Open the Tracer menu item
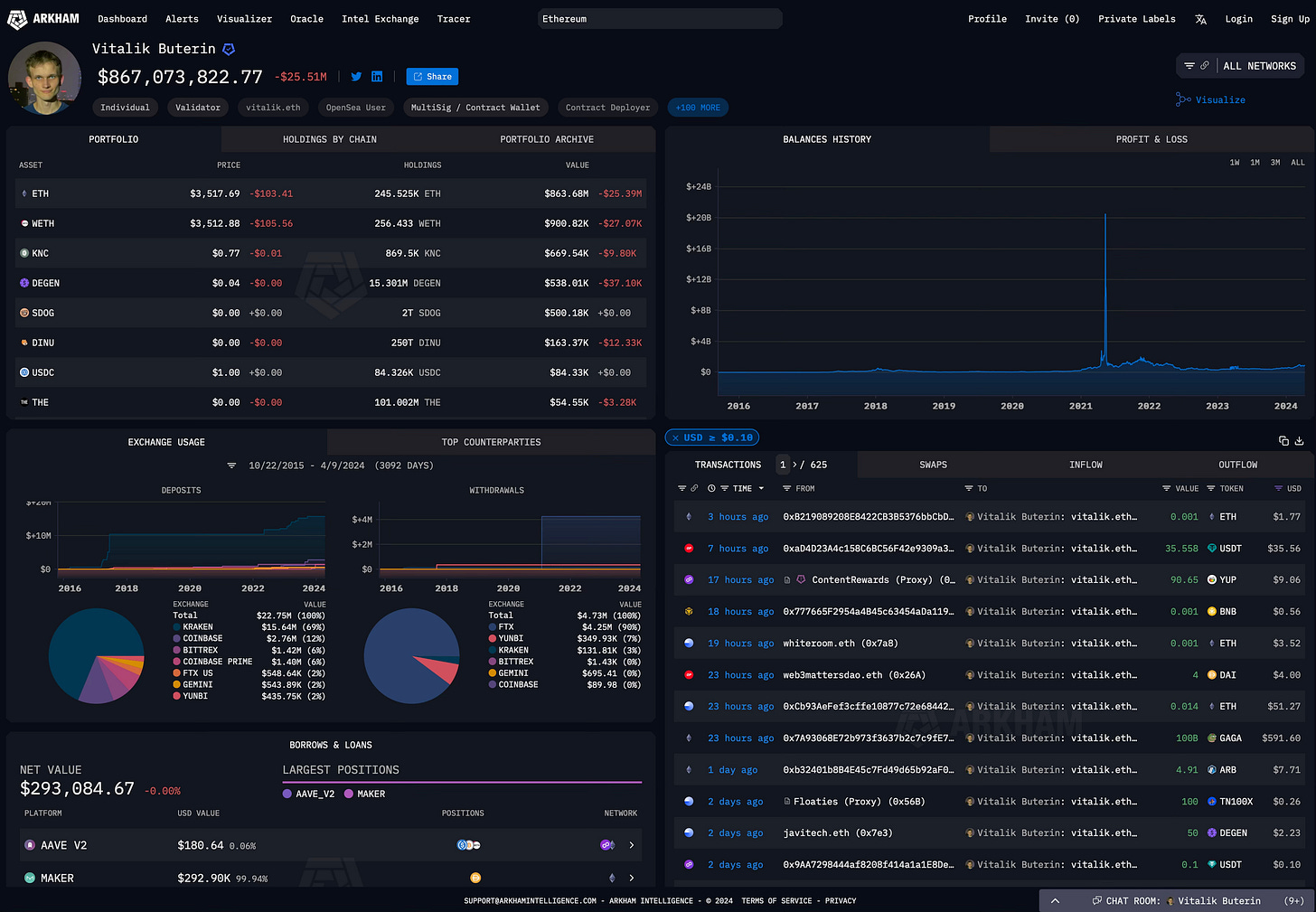The width and height of the screenshot is (1316, 912). [x=453, y=19]
